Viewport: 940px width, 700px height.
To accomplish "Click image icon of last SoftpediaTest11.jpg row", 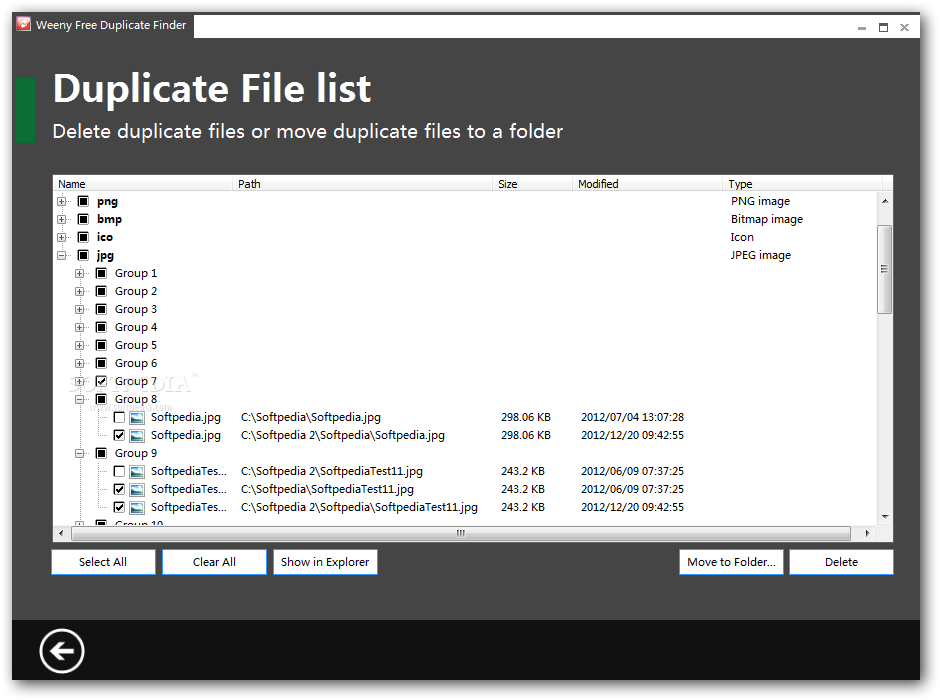I will pos(137,508).
